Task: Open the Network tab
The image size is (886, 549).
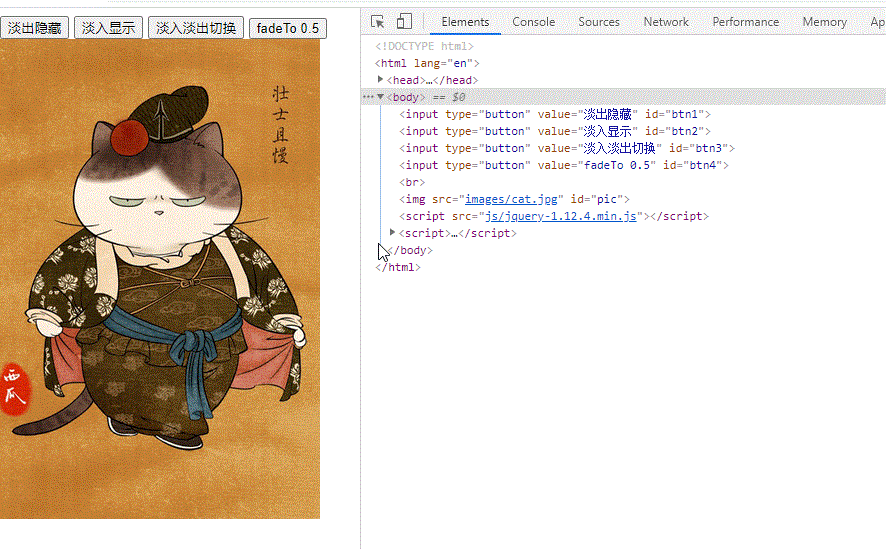Action: coord(666,22)
